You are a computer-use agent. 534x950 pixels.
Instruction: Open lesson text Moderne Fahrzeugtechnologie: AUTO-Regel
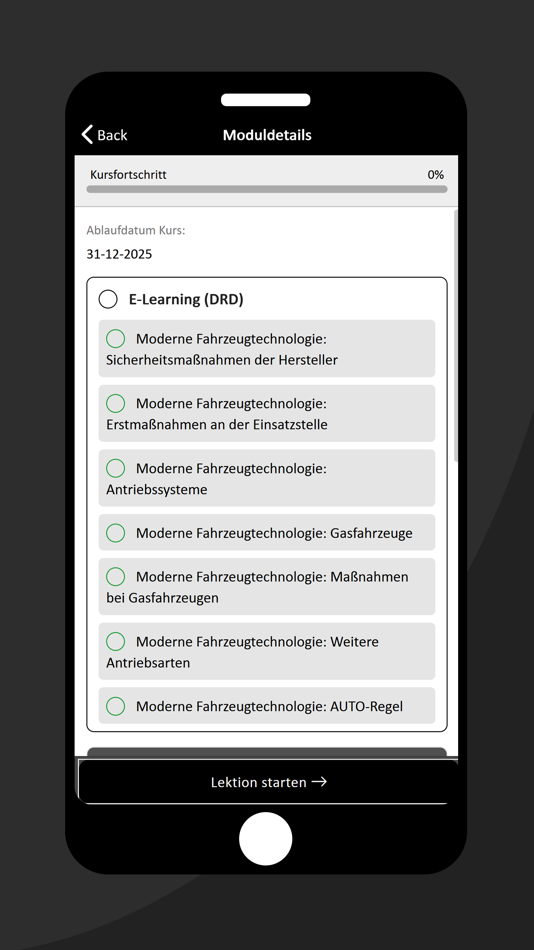tap(269, 706)
